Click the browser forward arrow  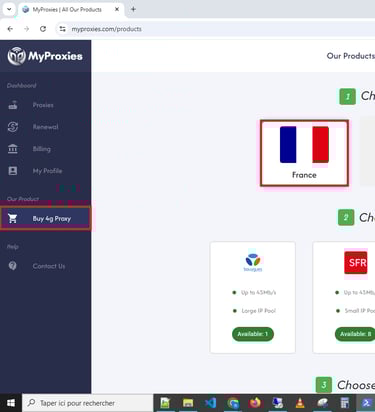click(x=27, y=29)
